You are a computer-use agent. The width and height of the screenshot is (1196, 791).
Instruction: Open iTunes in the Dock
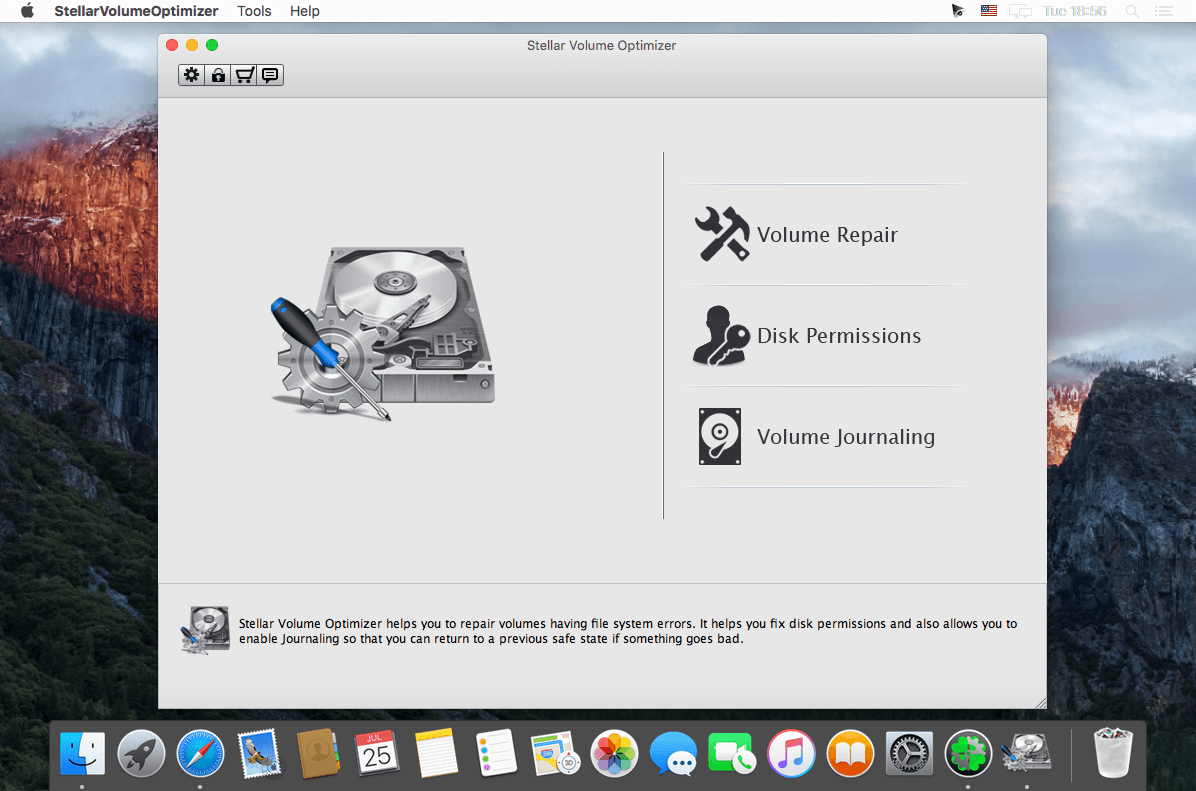pos(791,753)
